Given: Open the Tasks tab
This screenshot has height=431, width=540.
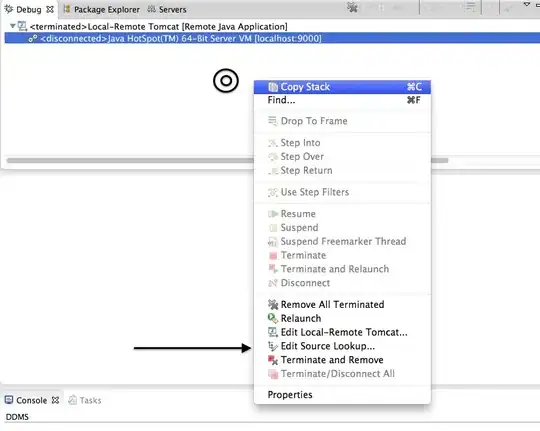Looking at the screenshot, I should (85, 400).
